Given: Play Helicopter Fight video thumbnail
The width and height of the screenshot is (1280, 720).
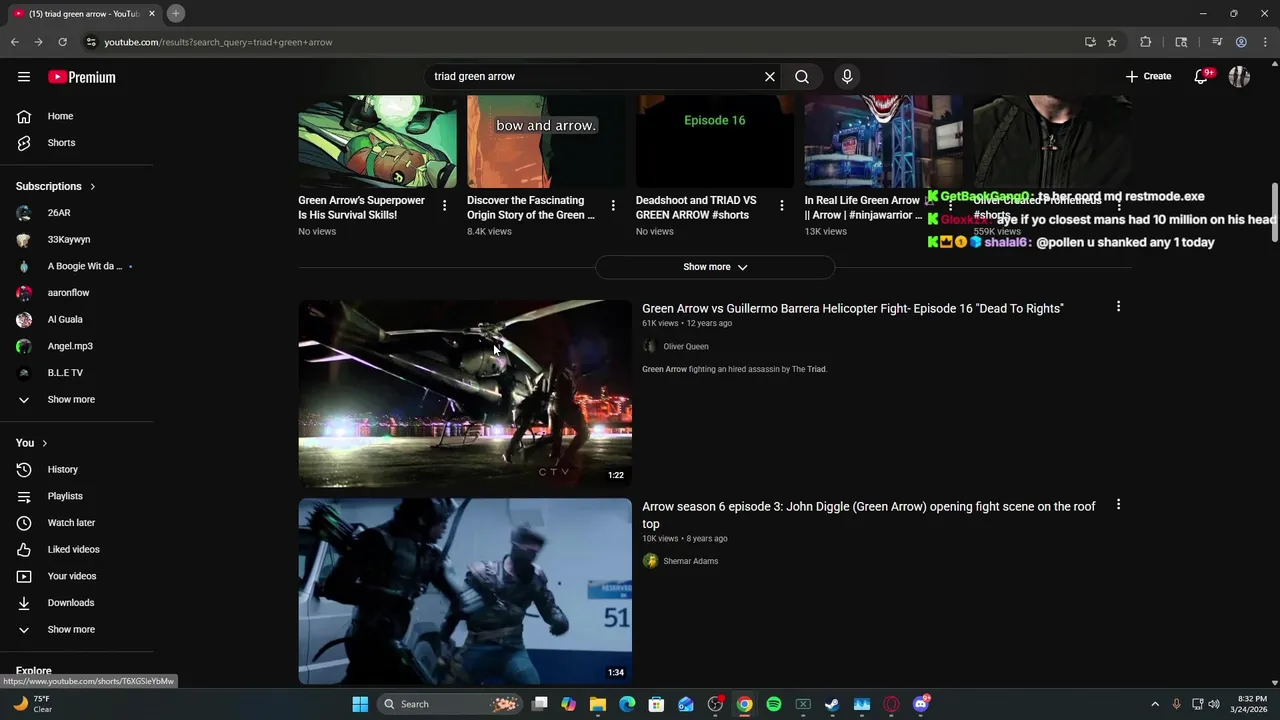Looking at the screenshot, I should pyautogui.click(x=465, y=393).
